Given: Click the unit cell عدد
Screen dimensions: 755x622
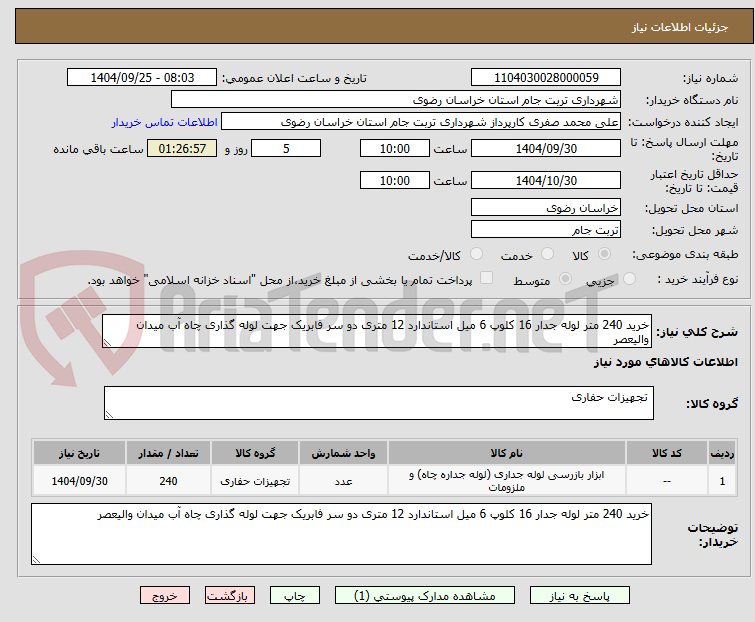Looking at the screenshot, I should point(343,481).
